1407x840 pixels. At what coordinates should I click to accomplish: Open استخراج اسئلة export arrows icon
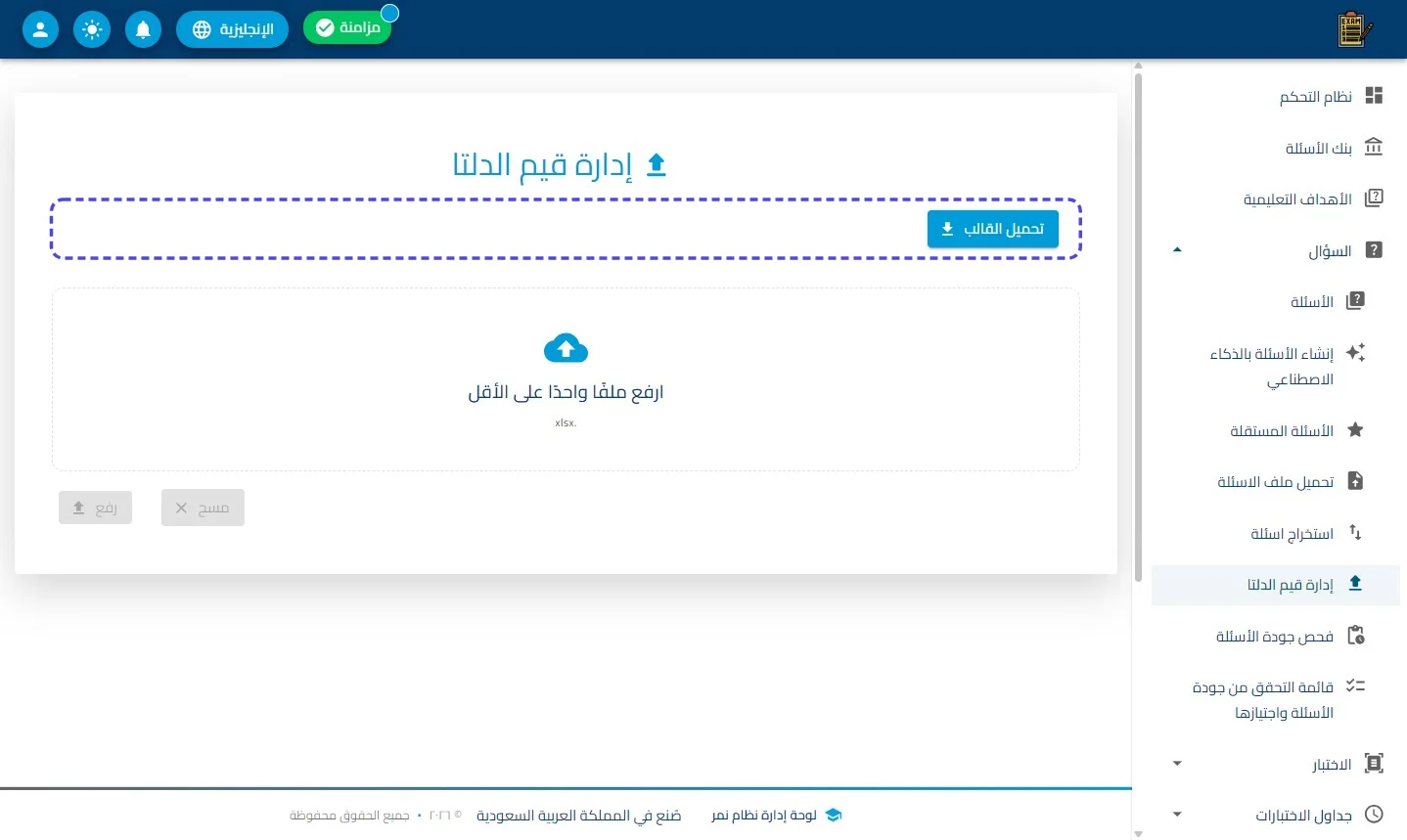tap(1355, 533)
